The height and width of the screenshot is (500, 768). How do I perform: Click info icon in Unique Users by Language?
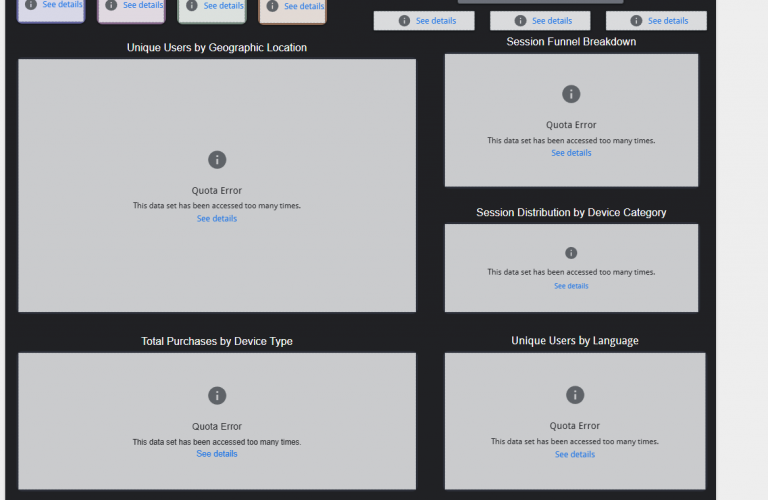point(575,395)
